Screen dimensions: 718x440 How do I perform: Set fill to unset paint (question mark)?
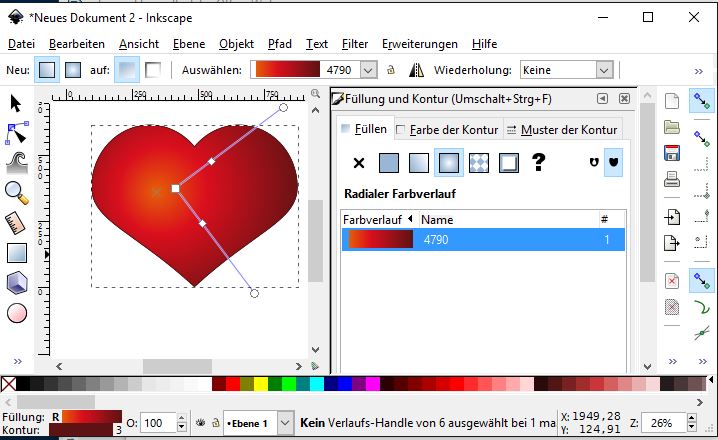coord(538,162)
